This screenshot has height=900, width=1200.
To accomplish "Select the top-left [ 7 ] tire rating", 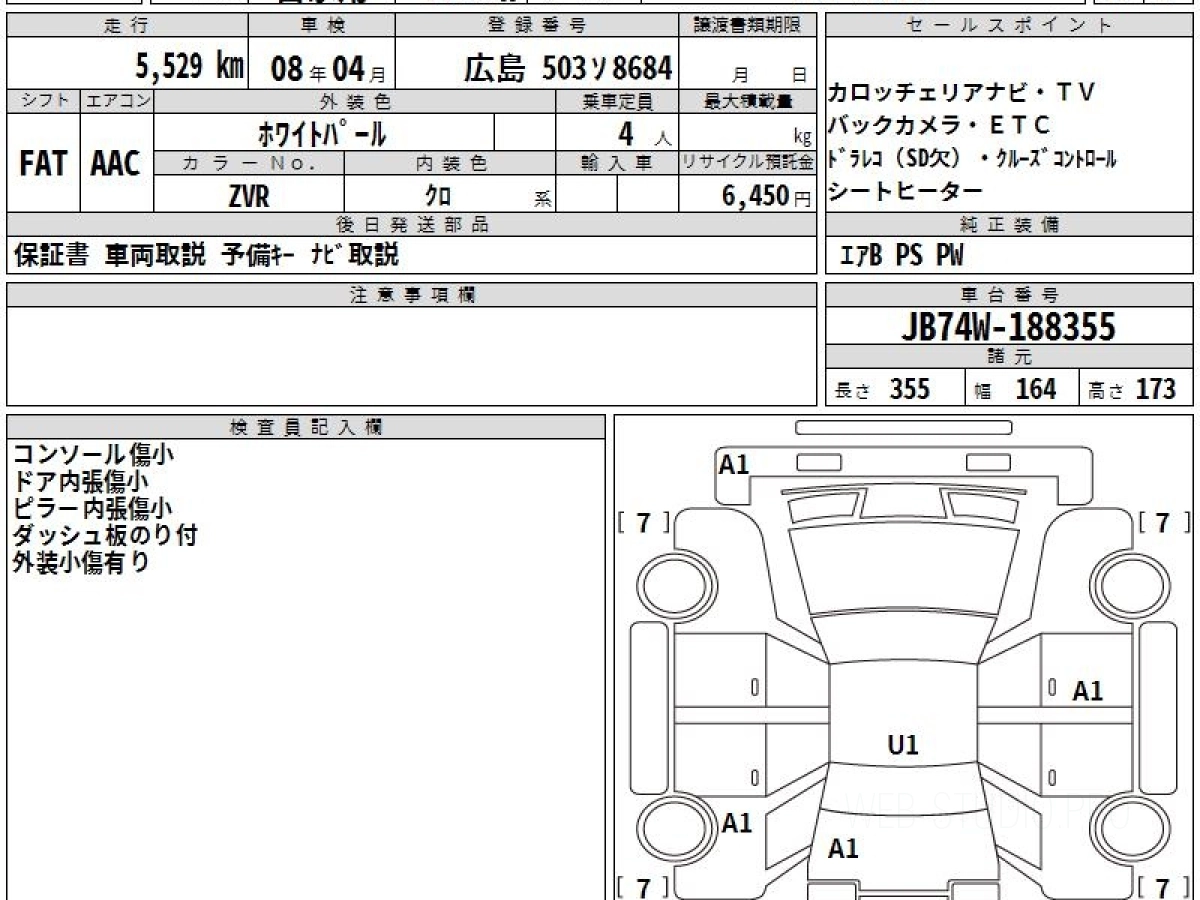I will [x=643, y=522].
